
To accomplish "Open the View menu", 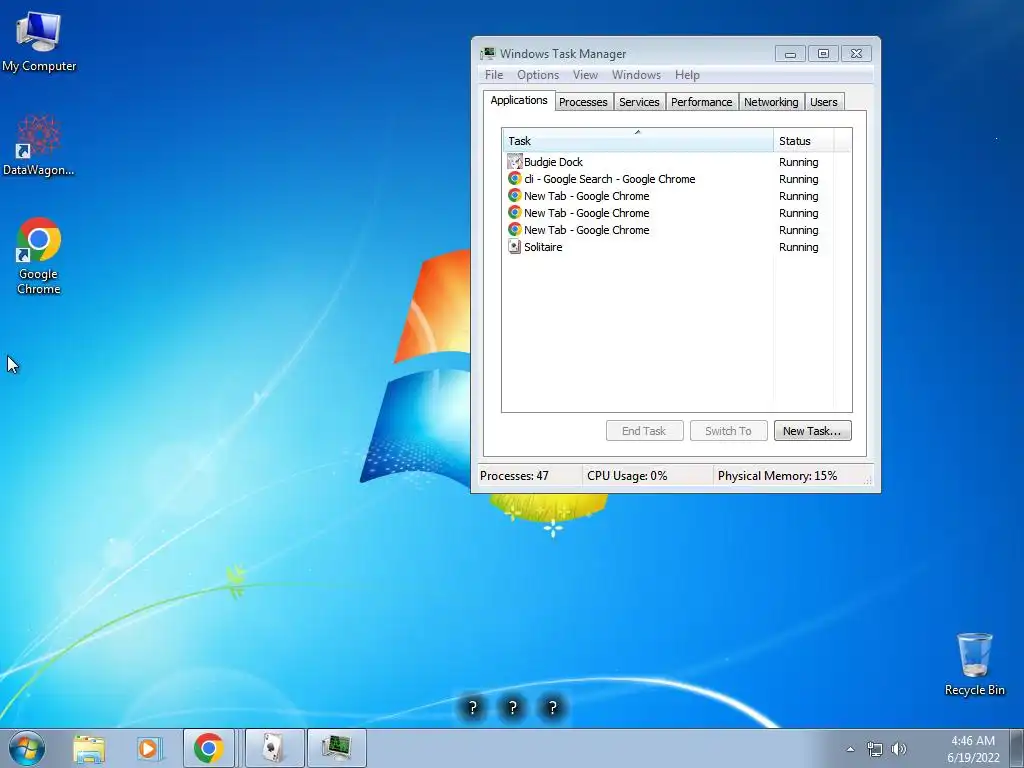I will point(585,74).
